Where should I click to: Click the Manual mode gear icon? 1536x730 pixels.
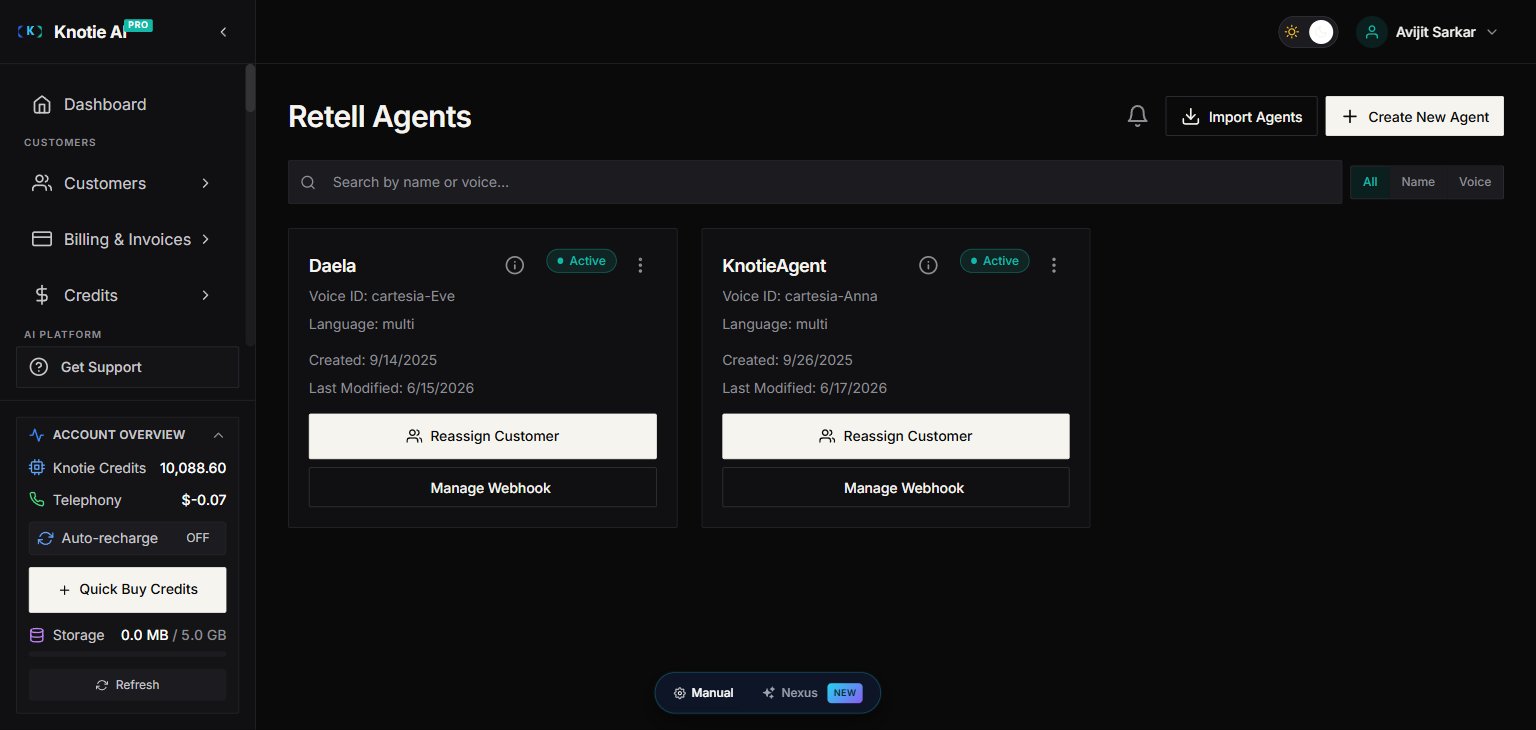pyautogui.click(x=680, y=693)
